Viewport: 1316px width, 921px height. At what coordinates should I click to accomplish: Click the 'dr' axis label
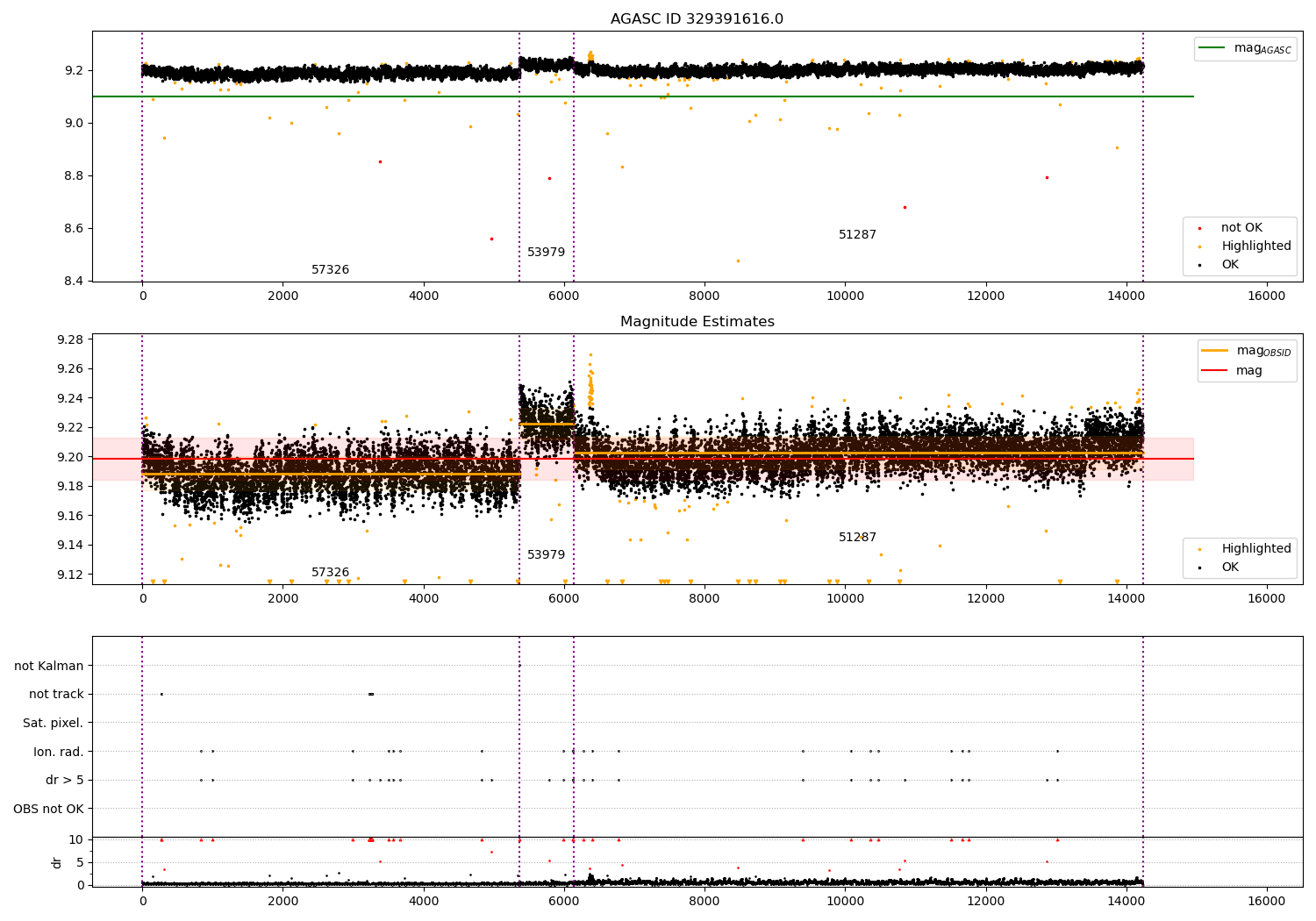pos(57,862)
